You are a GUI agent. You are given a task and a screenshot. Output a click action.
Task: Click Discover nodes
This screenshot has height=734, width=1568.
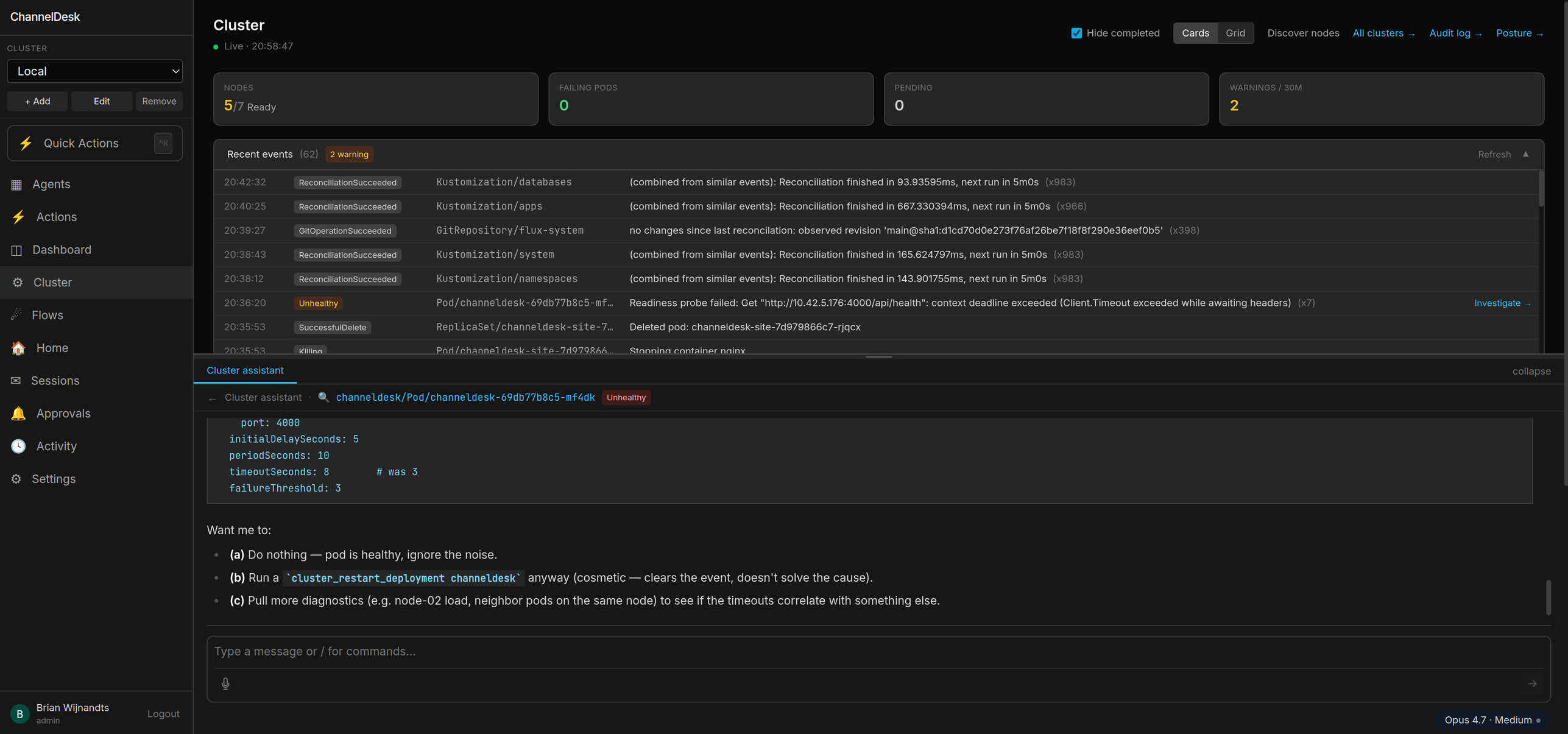[1303, 33]
